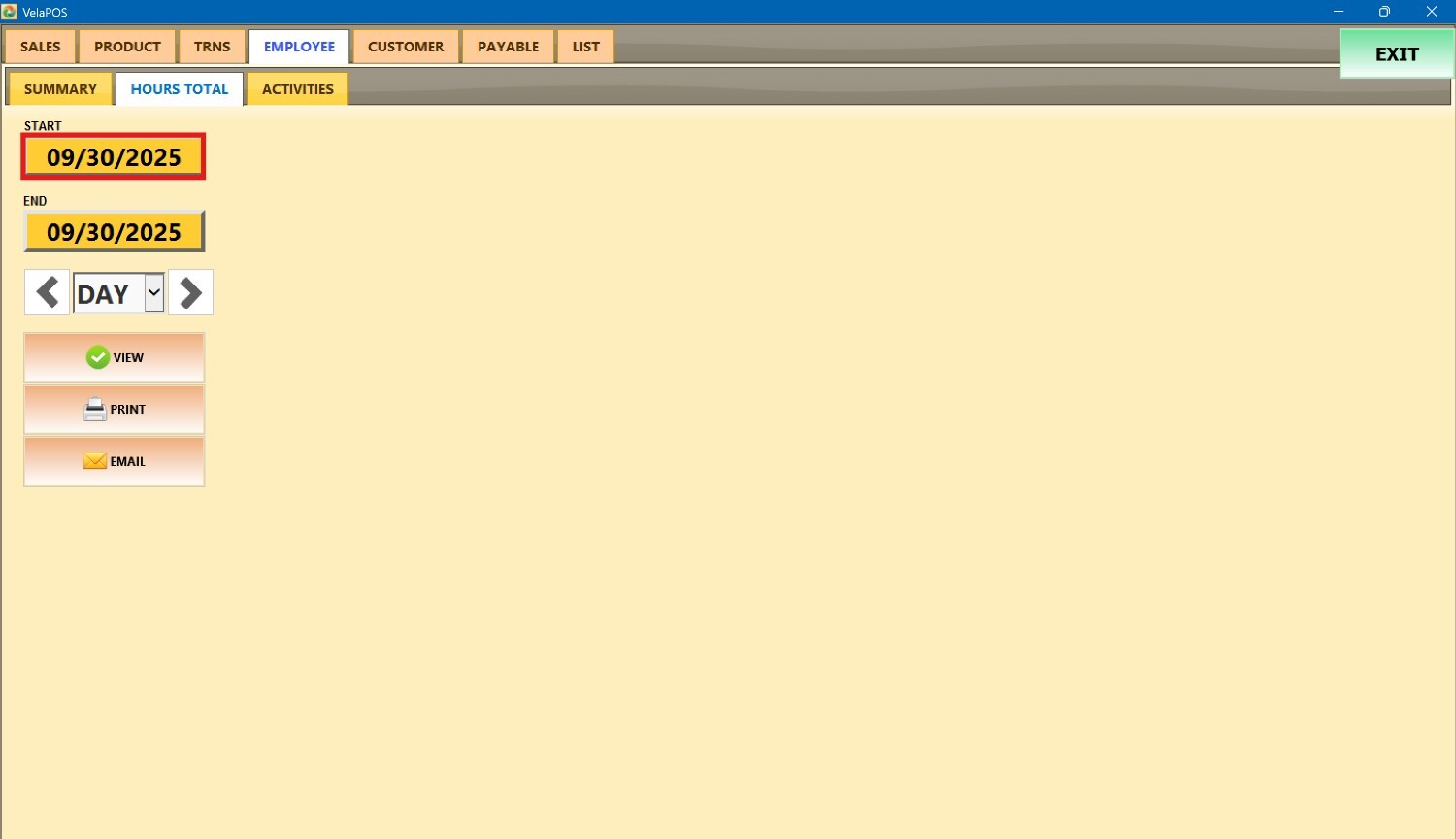Open the DAY period dropdown
Image resolution: width=1456 pixels, height=839 pixels.
coord(153,292)
